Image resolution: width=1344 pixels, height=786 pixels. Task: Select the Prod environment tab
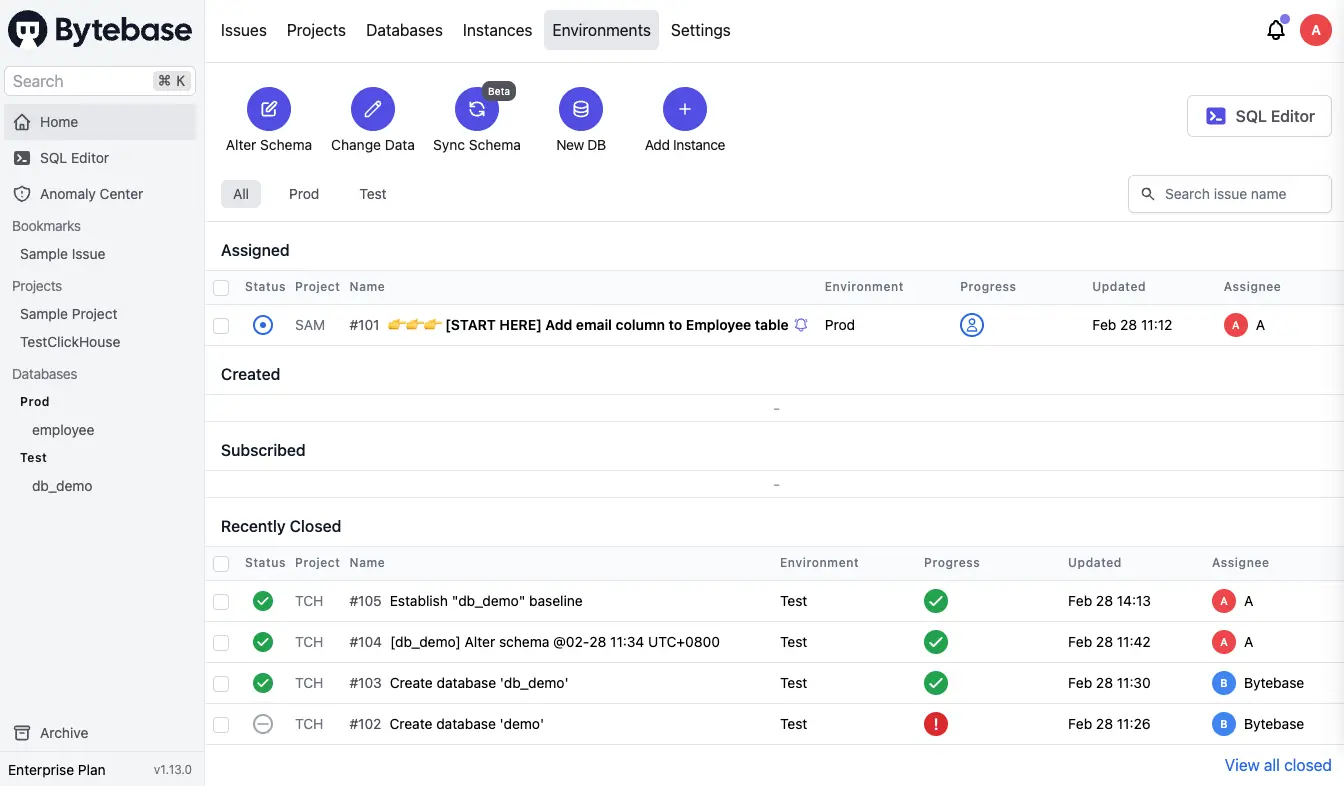304,194
